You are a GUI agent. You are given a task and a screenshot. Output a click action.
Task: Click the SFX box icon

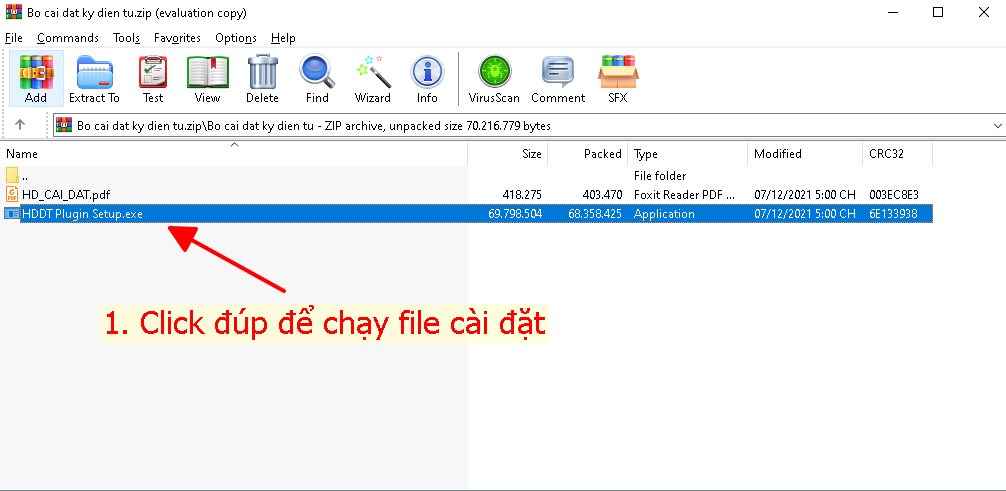click(618, 78)
